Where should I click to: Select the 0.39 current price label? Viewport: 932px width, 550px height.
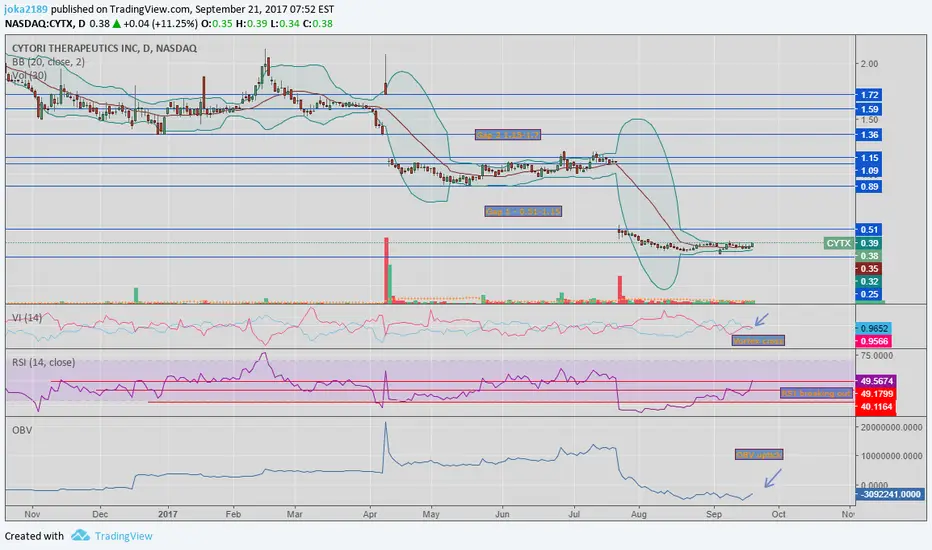tap(869, 243)
